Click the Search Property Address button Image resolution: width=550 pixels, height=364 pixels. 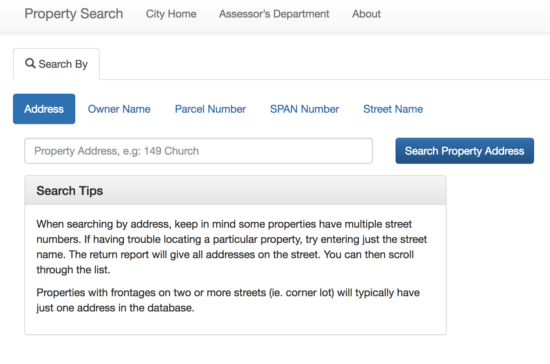tap(465, 151)
